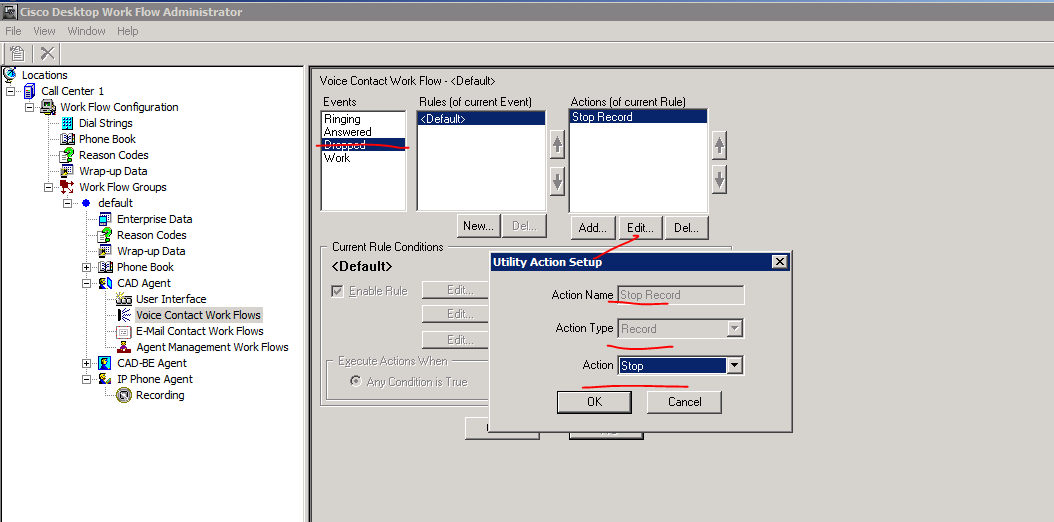This screenshot has width=1054, height=522.
Task: Select the Stop Record action
Action: pyautogui.click(x=639, y=117)
